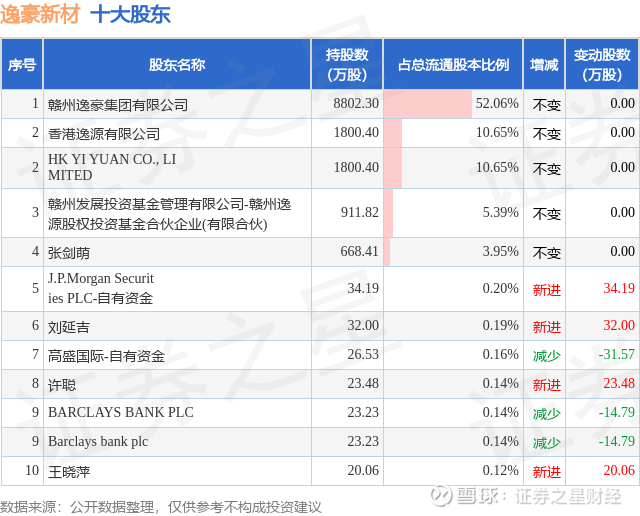The image size is (640, 516).
Task: Click shareholder 许聪
Action: click(62, 385)
